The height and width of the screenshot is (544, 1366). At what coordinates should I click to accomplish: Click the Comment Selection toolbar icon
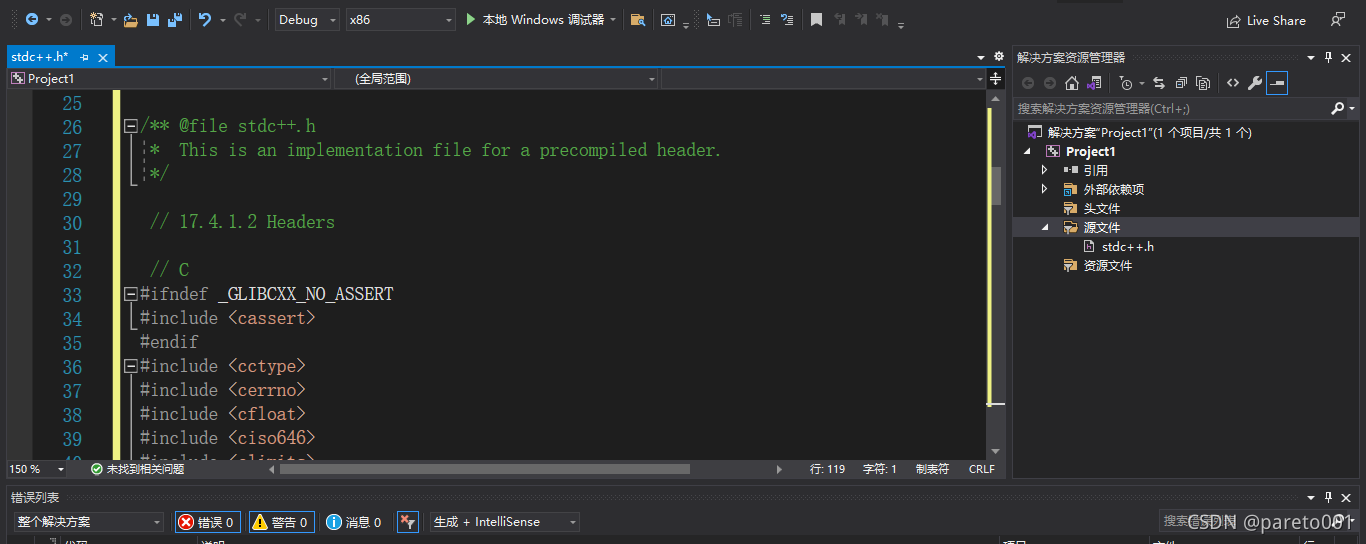coord(765,20)
